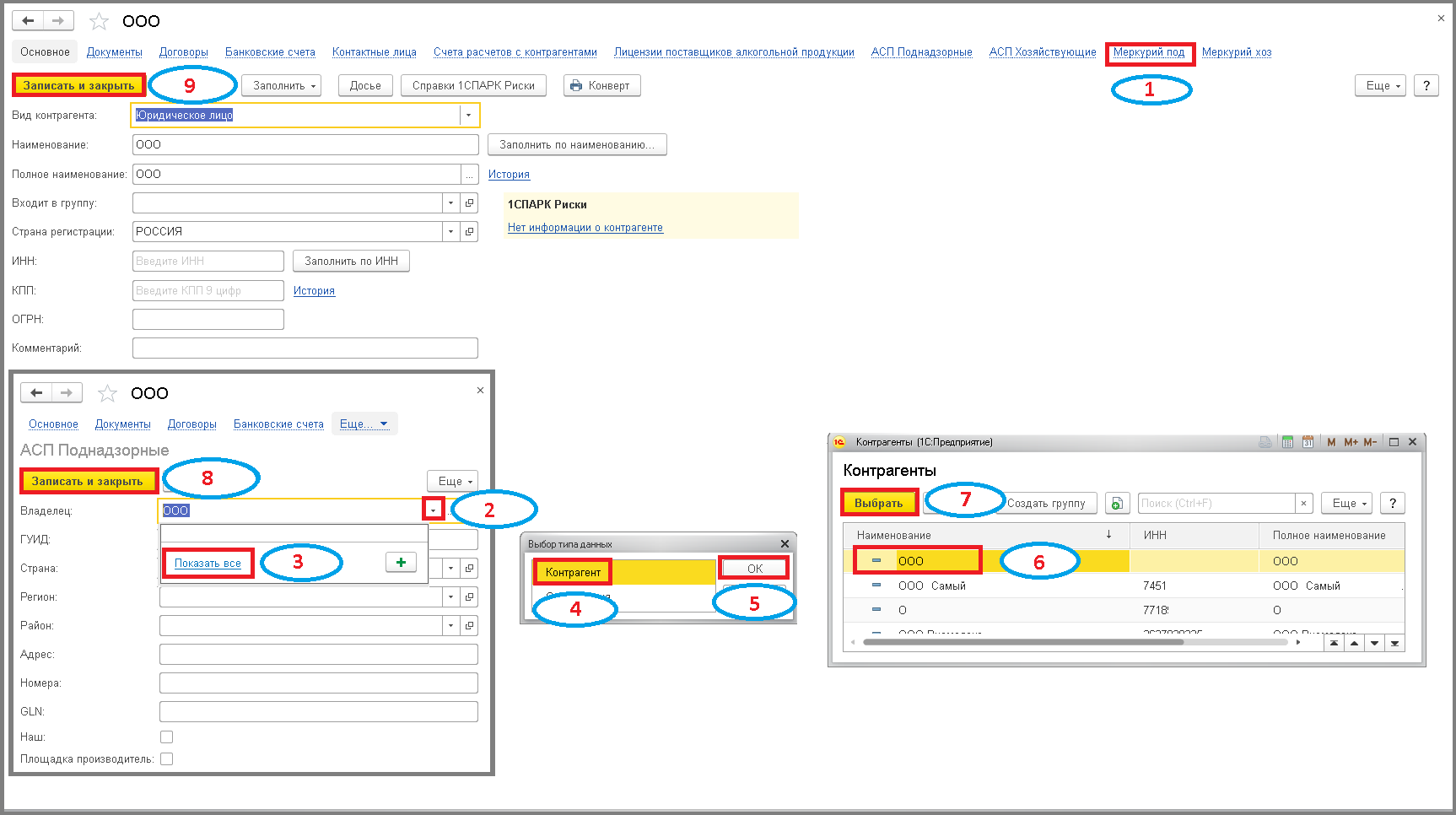The height and width of the screenshot is (815, 1456).
Task: Click the ИНН input field
Action: [208, 261]
